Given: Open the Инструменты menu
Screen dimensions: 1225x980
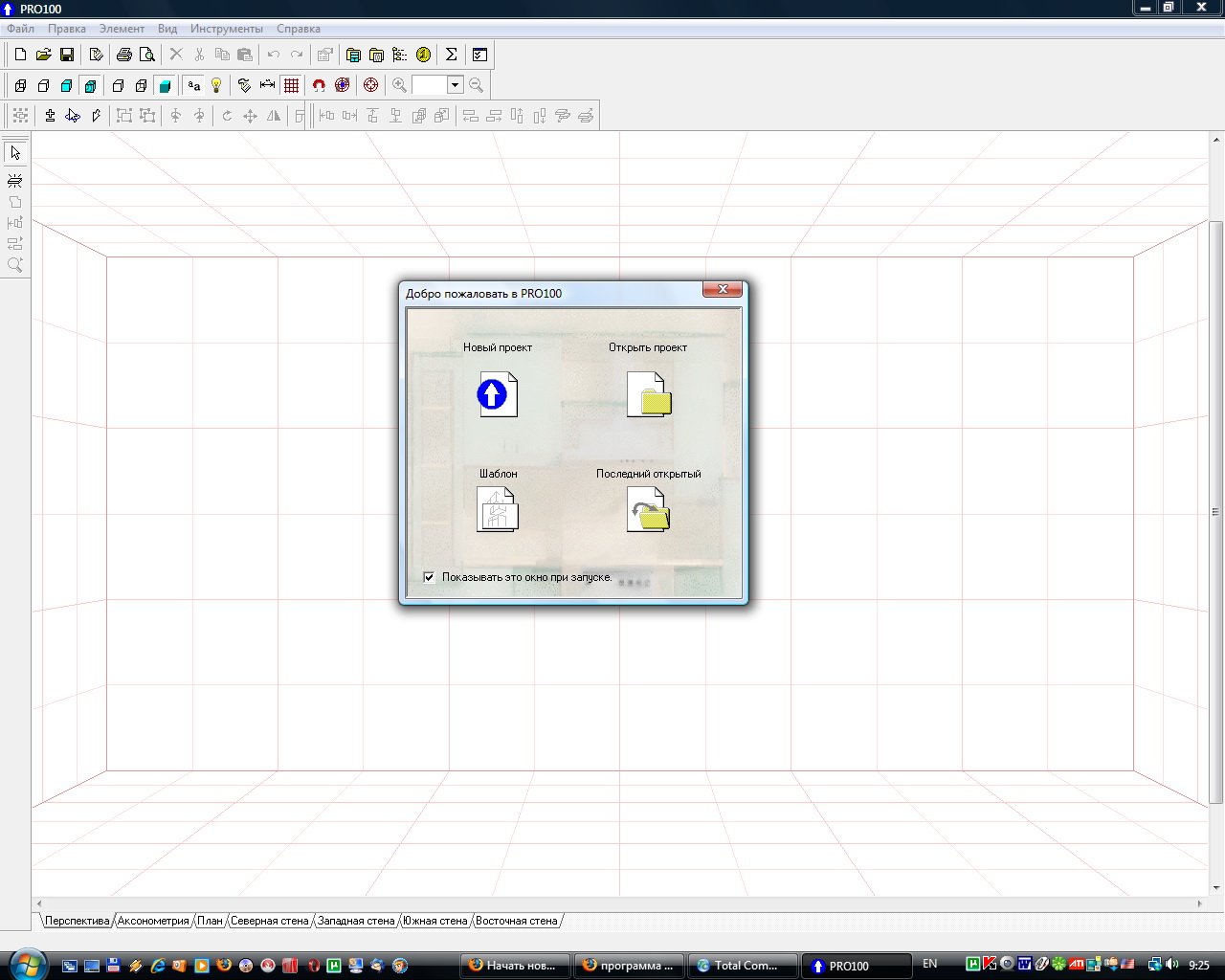Looking at the screenshot, I should (227, 29).
